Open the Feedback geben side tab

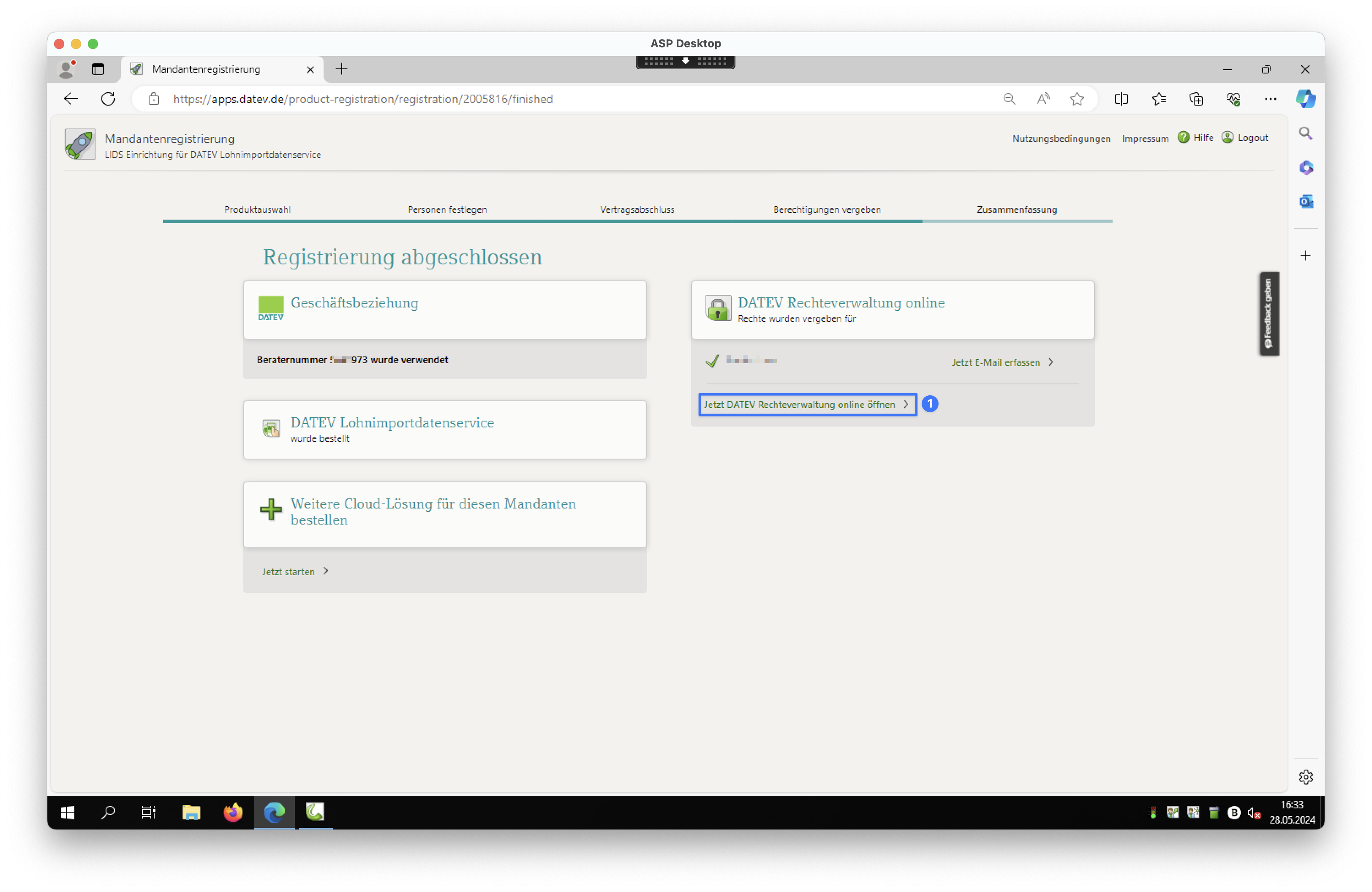[x=1268, y=313]
